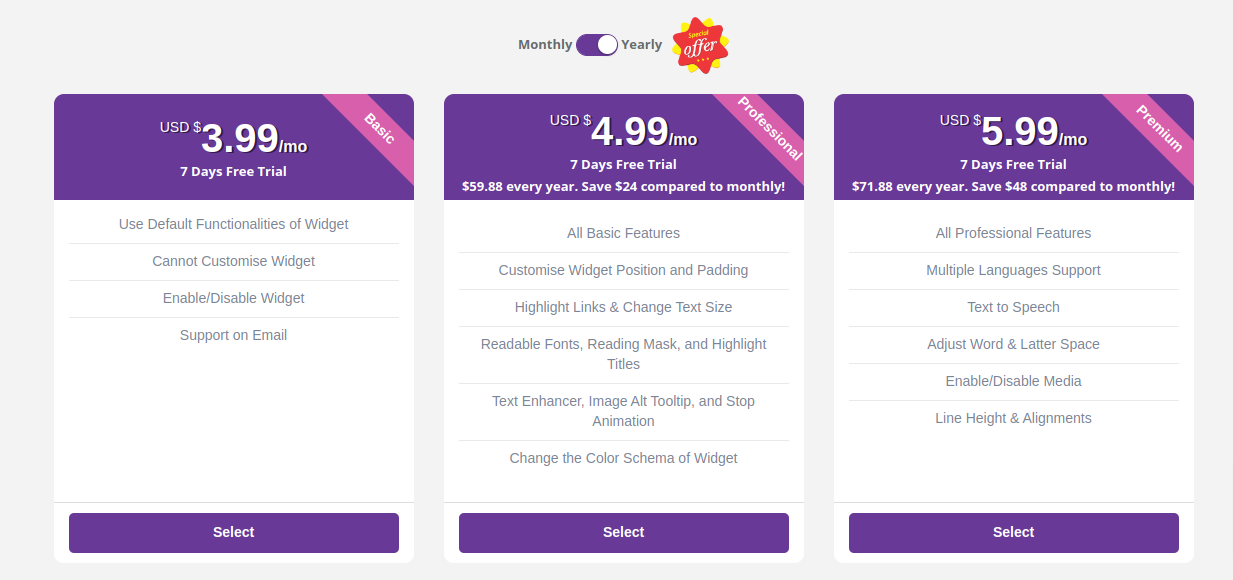Viewport: 1233px width, 580px height.
Task: Click the 5.99/mo price heading
Action: (1014, 131)
